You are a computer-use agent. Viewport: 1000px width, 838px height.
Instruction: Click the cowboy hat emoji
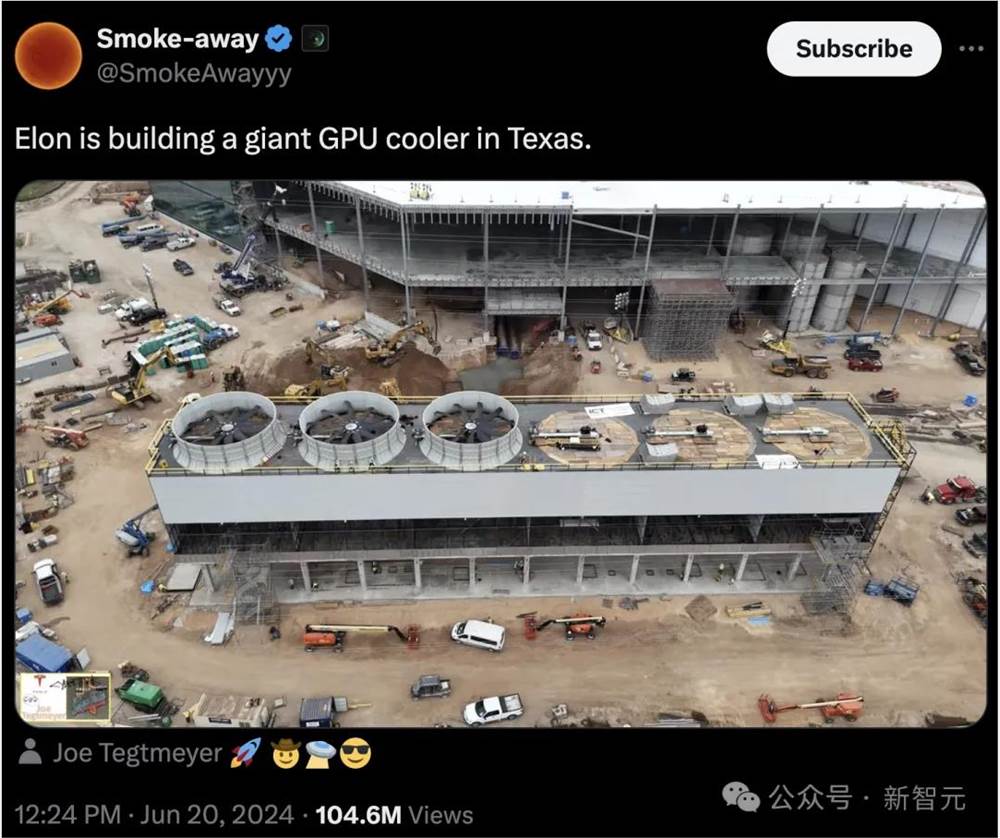coord(285,753)
